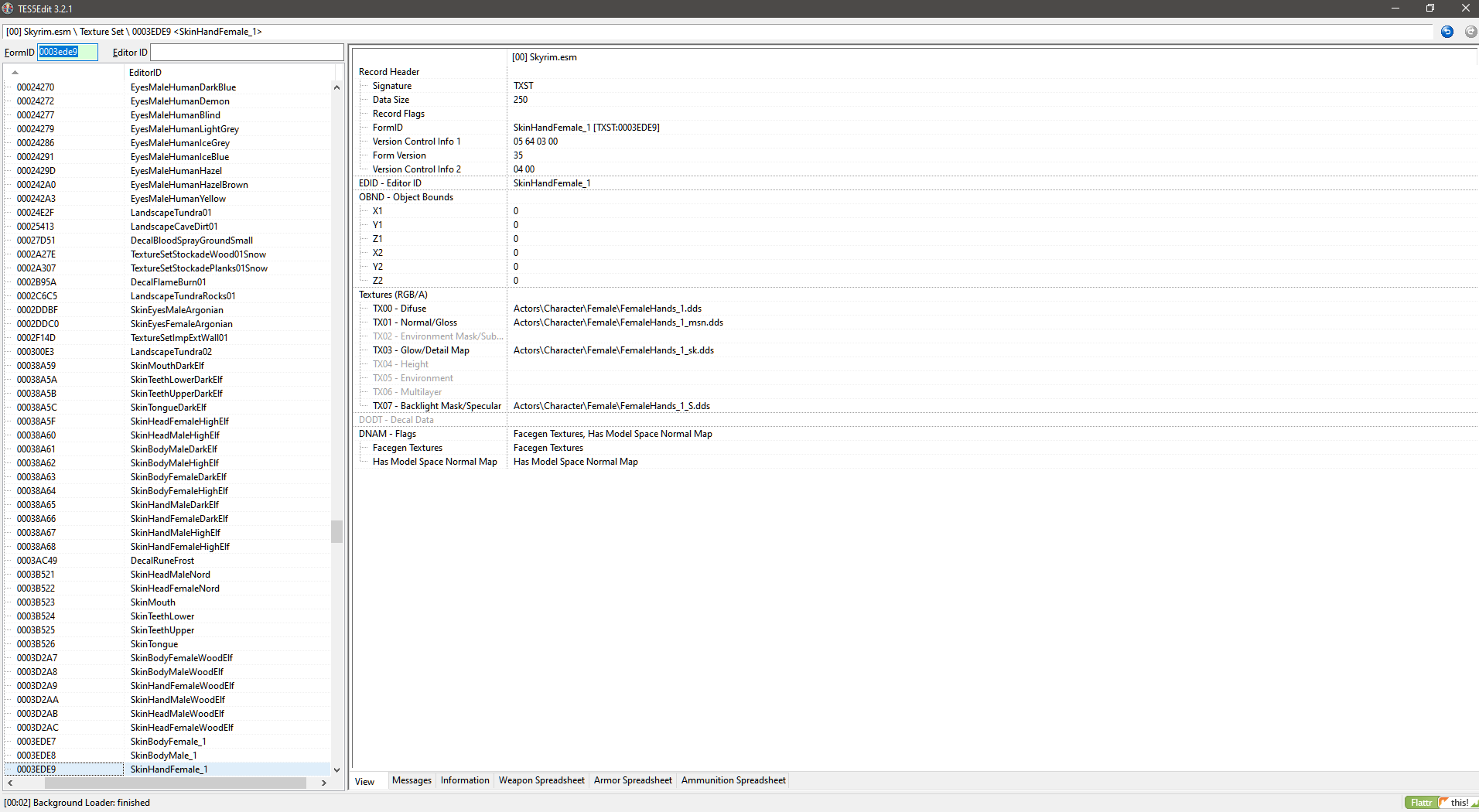Image resolution: width=1479 pixels, height=812 pixels.
Task: Select the DecalFlameBurn01 record
Action: click(x=168, y=282)
